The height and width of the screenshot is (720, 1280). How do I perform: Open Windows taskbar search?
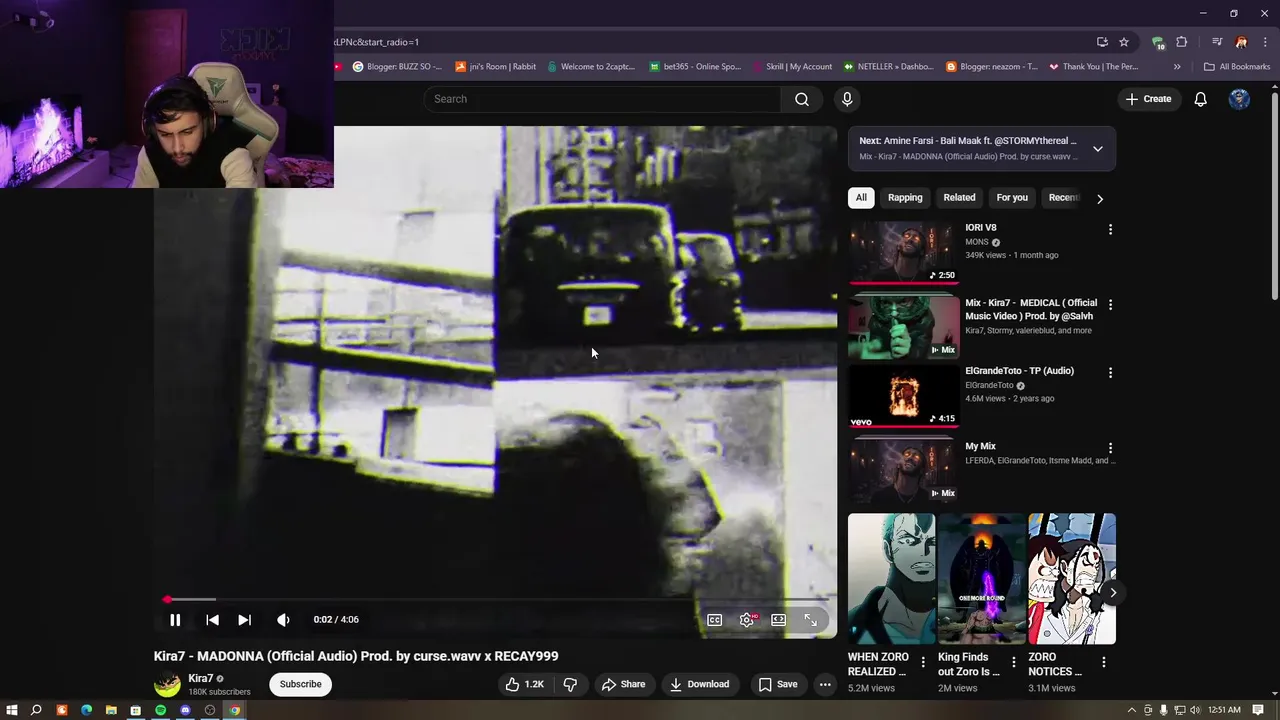click(x=36, y=710)
